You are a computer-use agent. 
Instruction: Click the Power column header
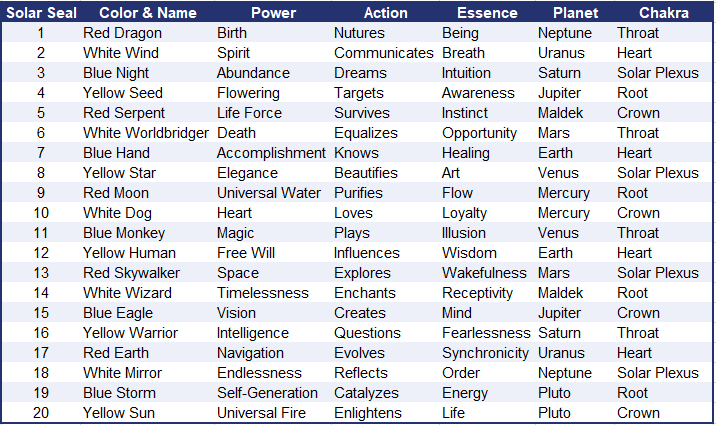[x=272, y=13]
